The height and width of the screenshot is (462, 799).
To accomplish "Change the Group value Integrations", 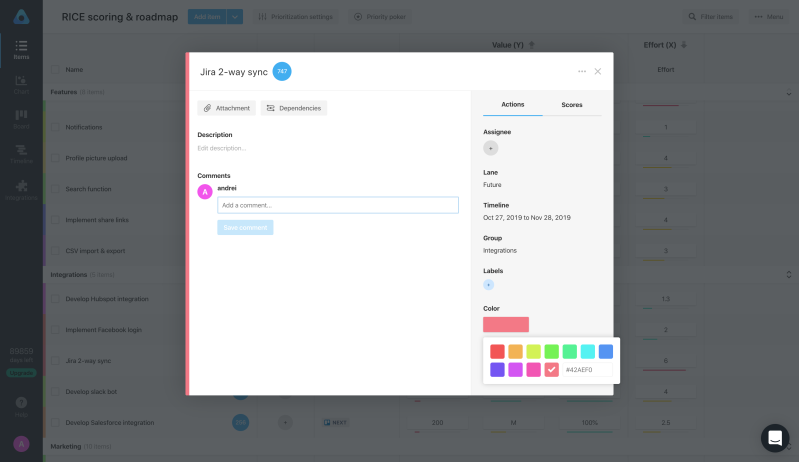I will [500, 251].
